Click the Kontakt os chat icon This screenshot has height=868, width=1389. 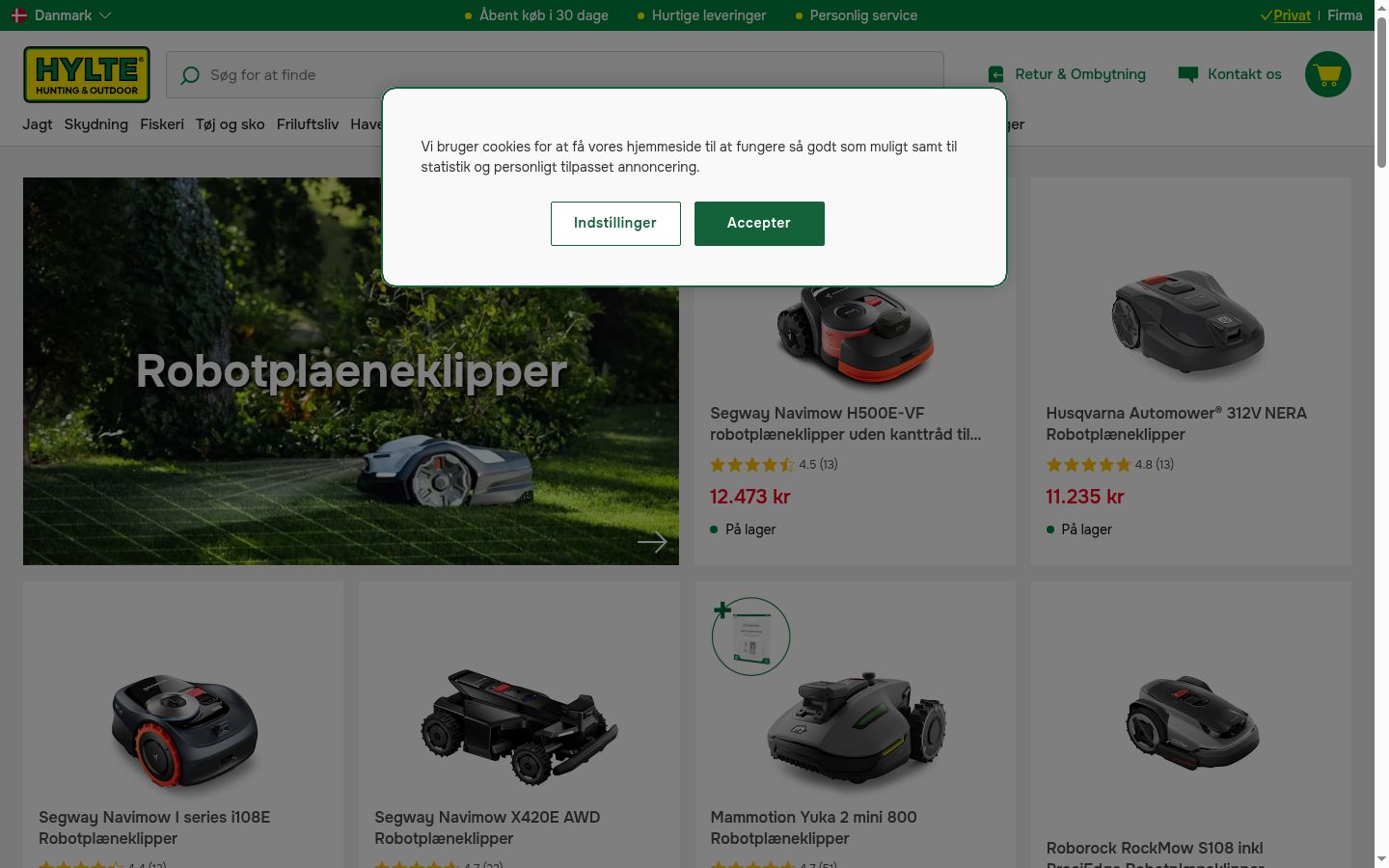coord(1188,74)
